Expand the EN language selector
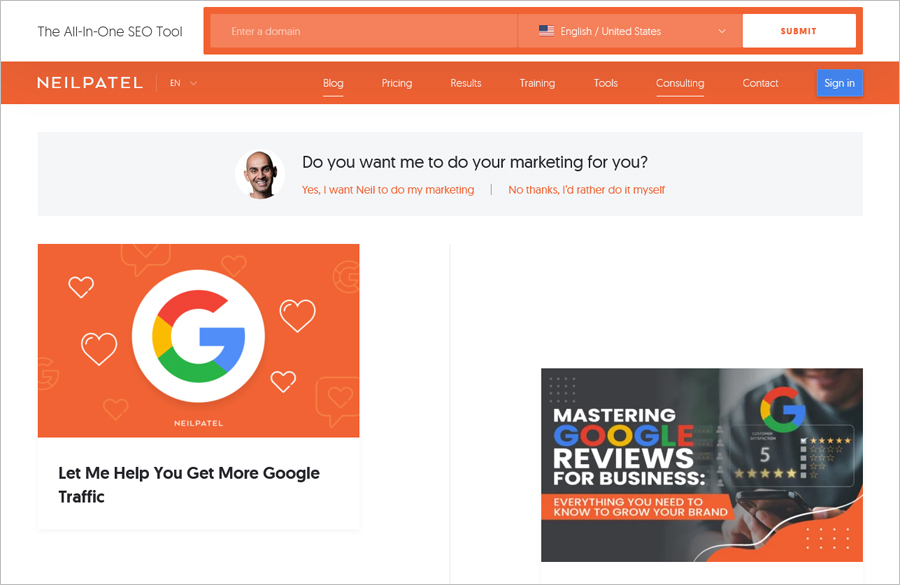The height and width of the screenshot is (585, 900). (183, 83)
